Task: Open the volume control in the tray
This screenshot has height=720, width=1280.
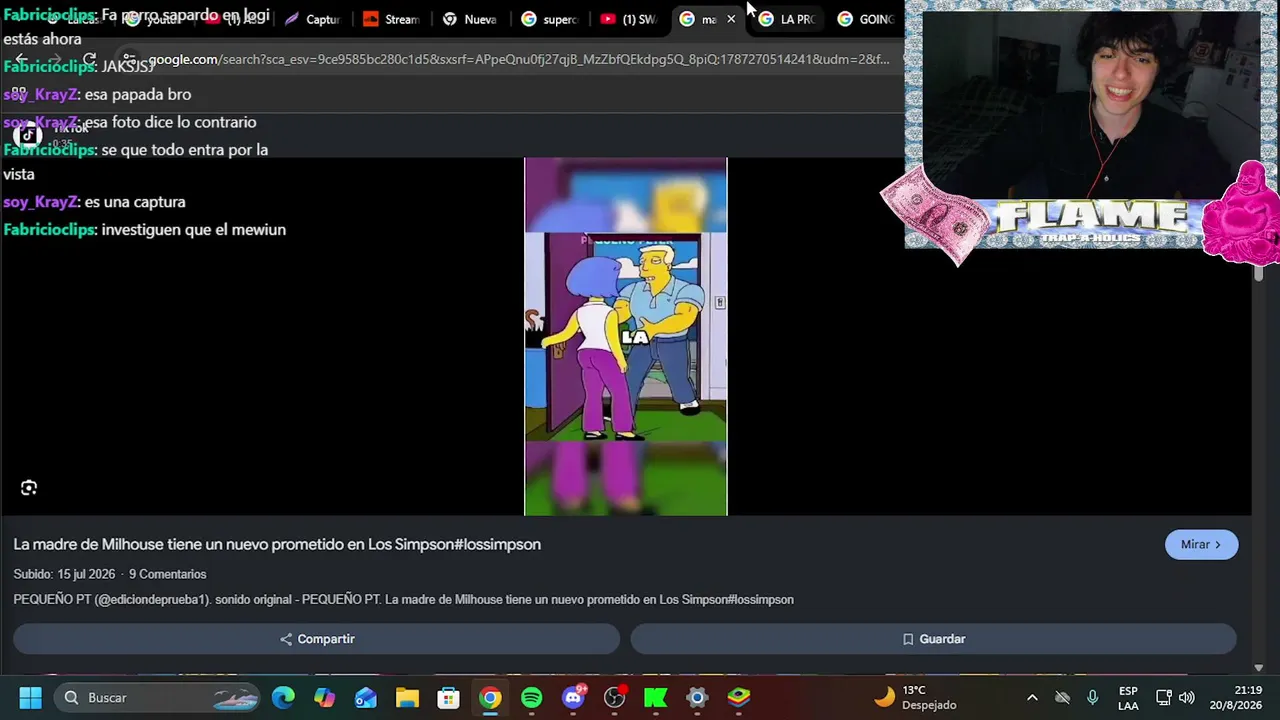Action: (1187, 697)
